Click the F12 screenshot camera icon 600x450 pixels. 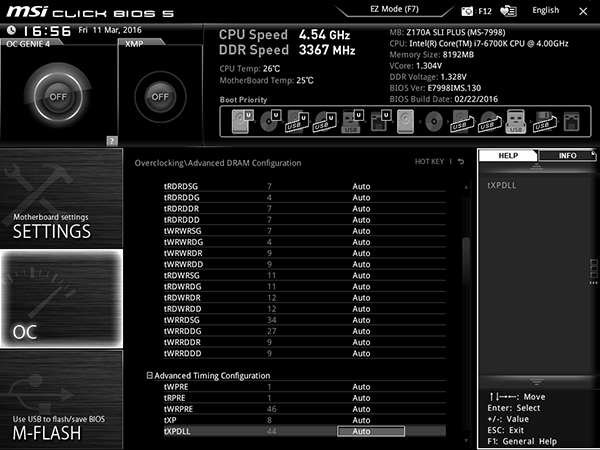[467, 11]
